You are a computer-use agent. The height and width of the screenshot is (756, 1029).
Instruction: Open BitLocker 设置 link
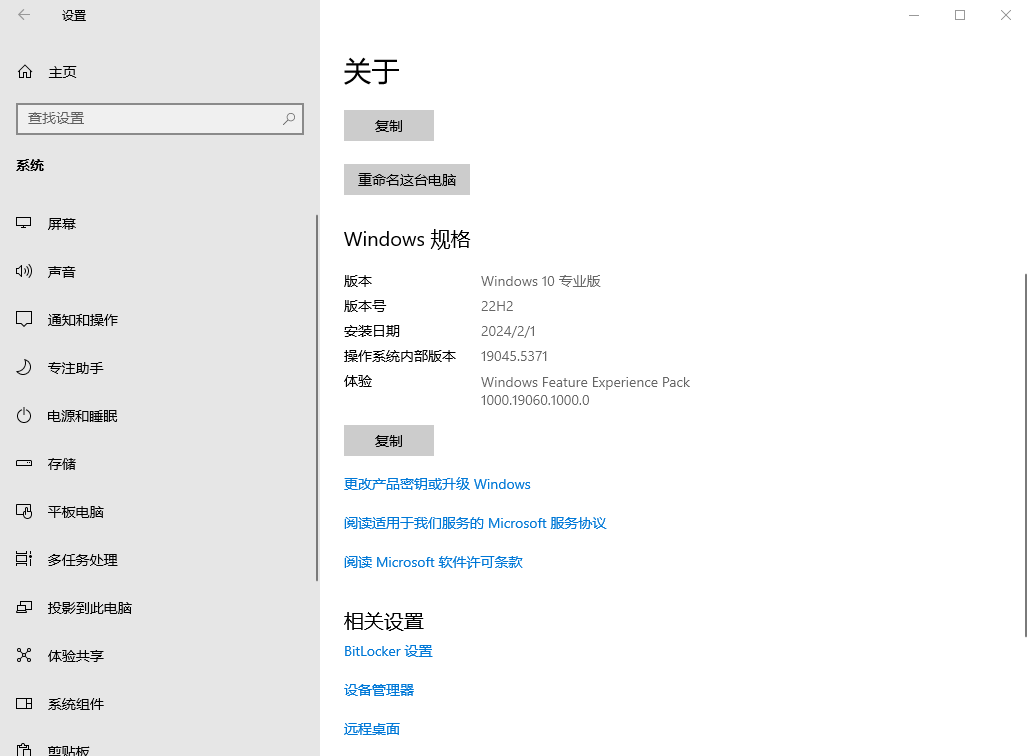[x=388, y=651]
